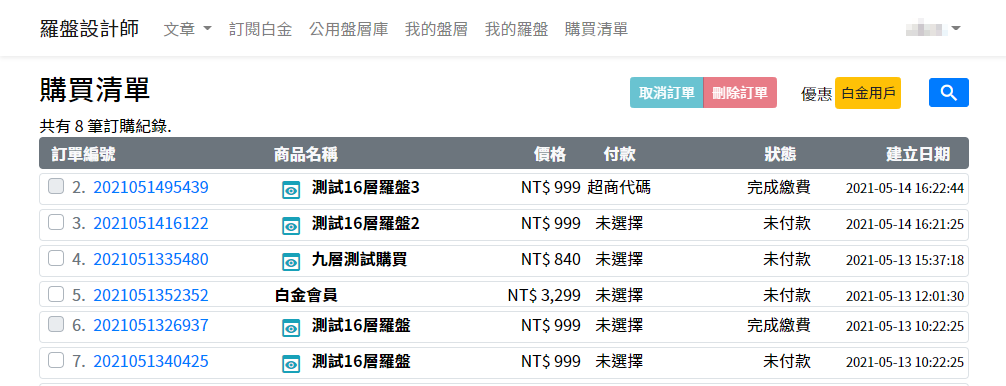Click product name 測試16層羅盤3

(x=366, y=187)
